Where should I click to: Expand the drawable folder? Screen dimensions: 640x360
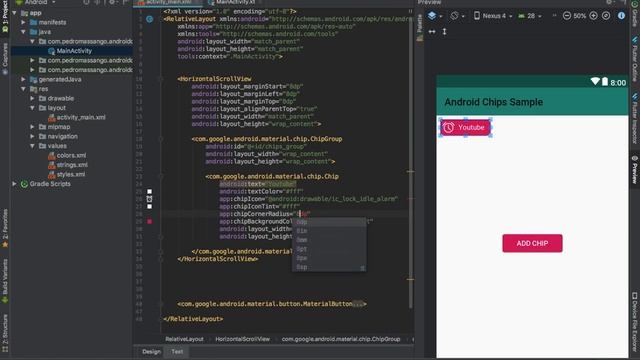point(32,98)
